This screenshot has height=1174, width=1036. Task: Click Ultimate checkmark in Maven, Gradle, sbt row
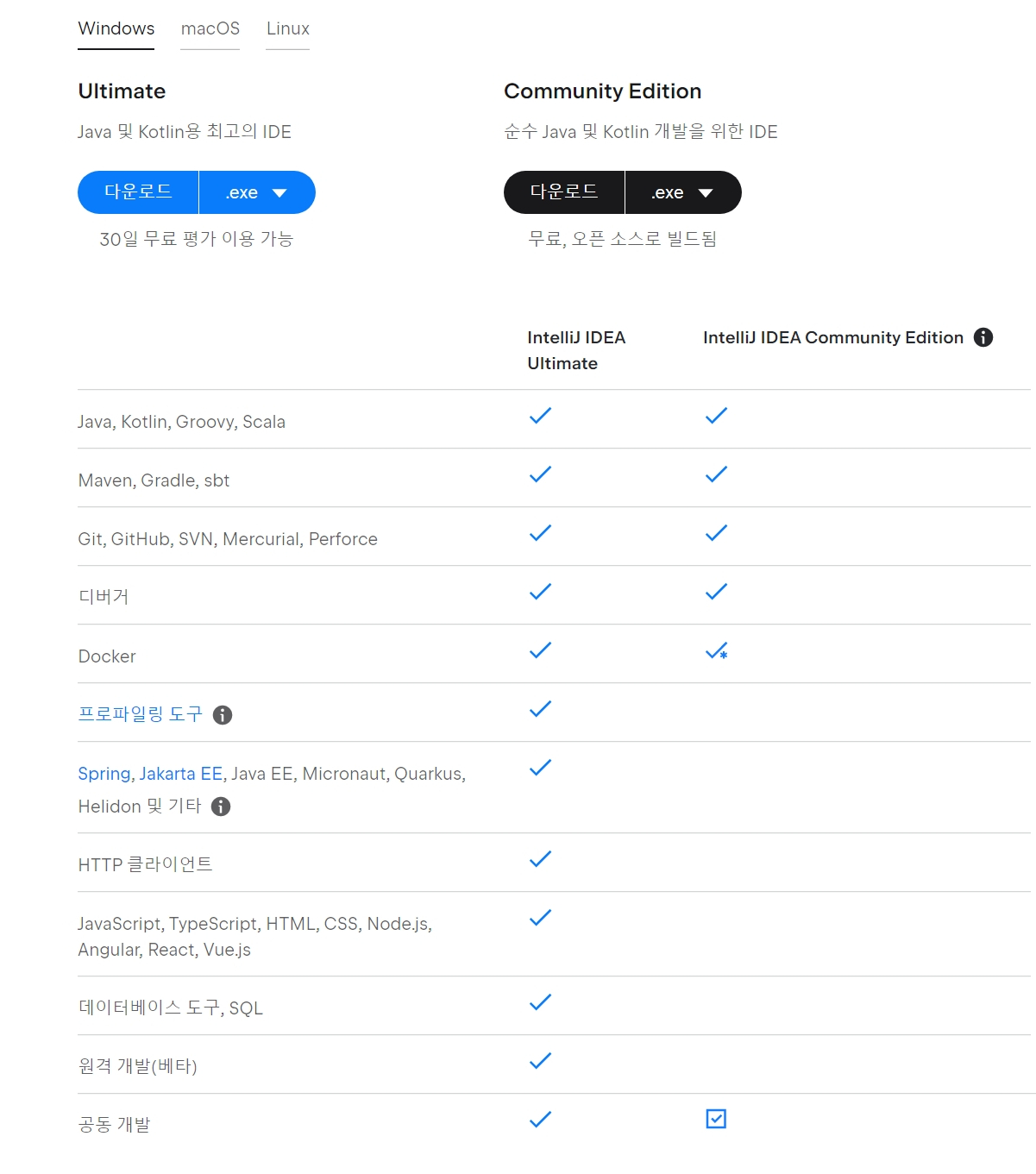pos(540,474)
